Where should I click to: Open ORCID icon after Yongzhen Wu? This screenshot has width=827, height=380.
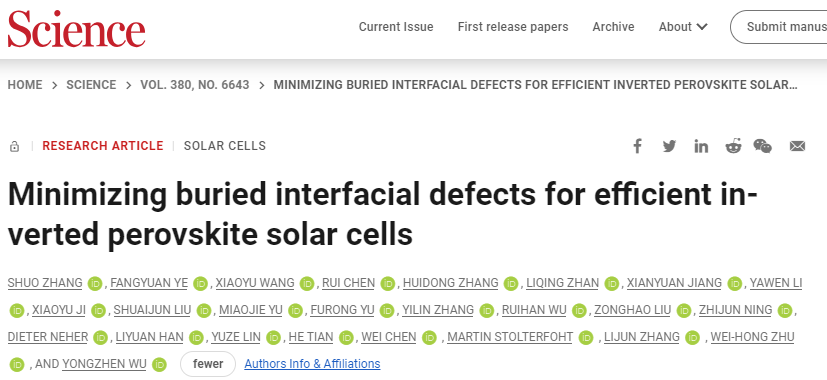click(159, 364)
